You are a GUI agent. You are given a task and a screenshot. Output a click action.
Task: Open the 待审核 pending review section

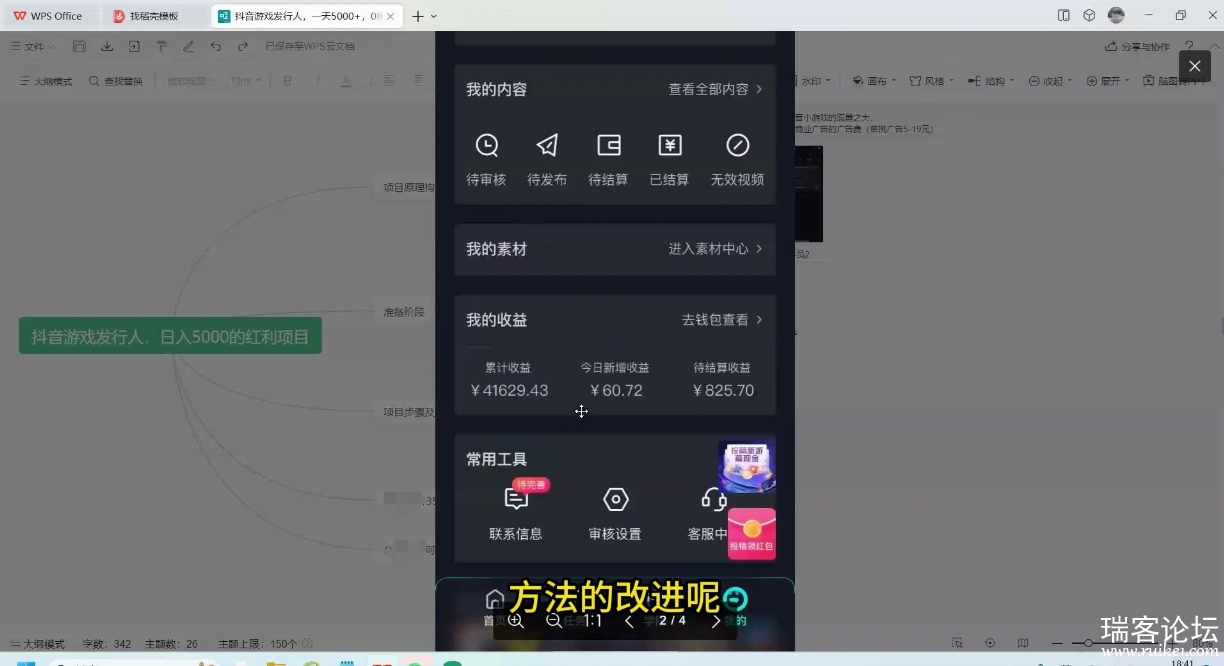[x=486, y=160]
